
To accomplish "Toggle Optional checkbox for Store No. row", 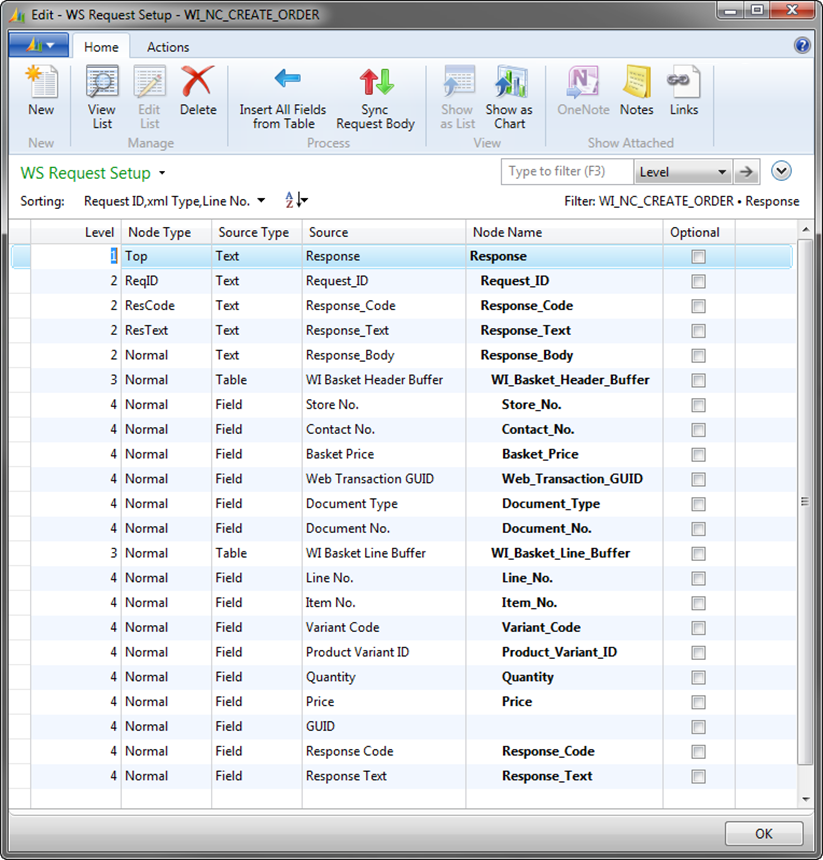I will tap(698, 405).
